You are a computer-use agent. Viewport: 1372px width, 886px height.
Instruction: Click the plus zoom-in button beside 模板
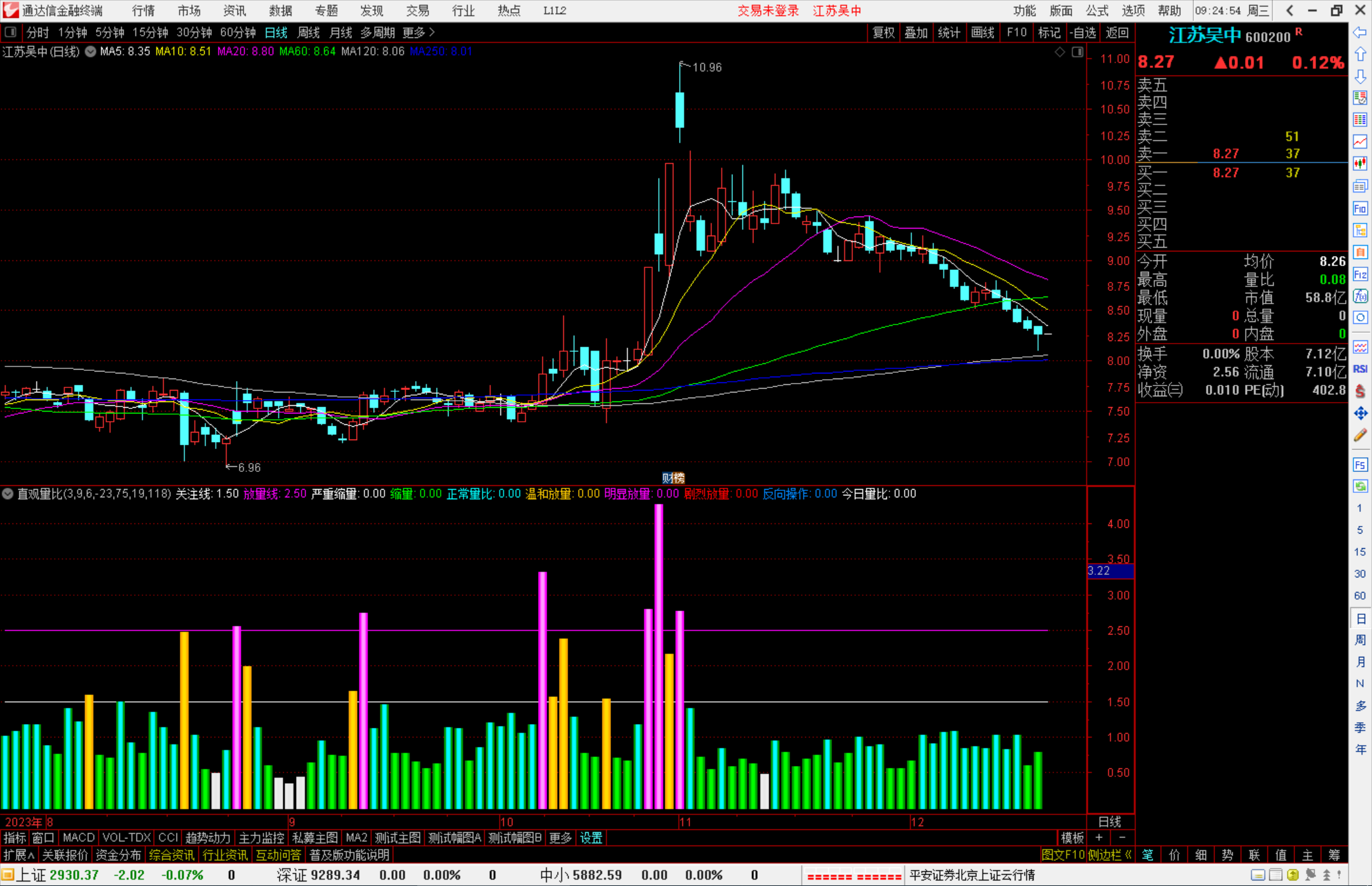pyautogui.click(x=1099, y=838)
